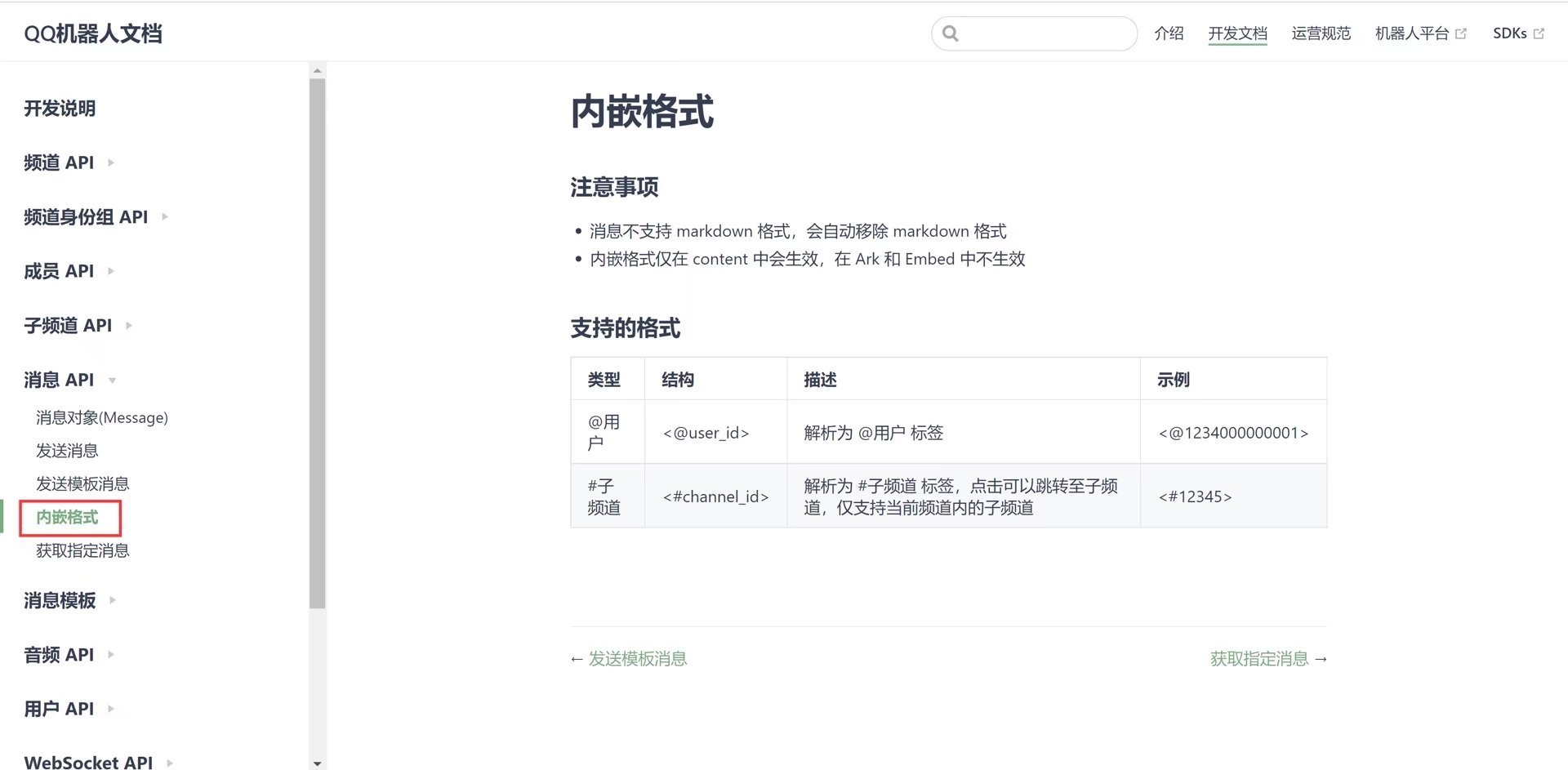Open the 发送模板消息 previous page link
Screen dimensions: 1568x770
[637, 658]
